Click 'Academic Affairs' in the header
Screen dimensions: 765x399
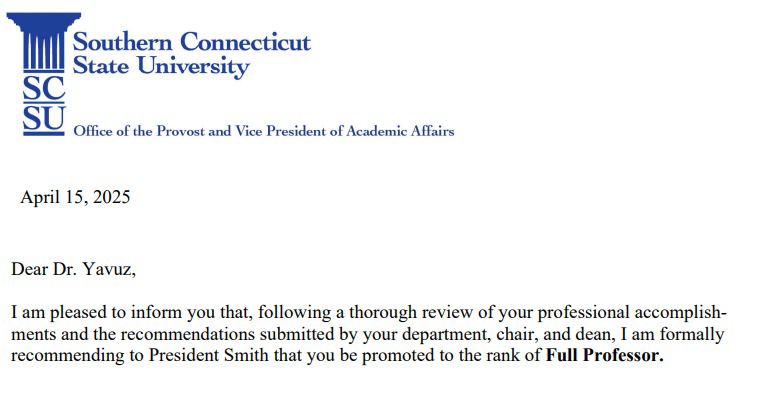[400, 131]
